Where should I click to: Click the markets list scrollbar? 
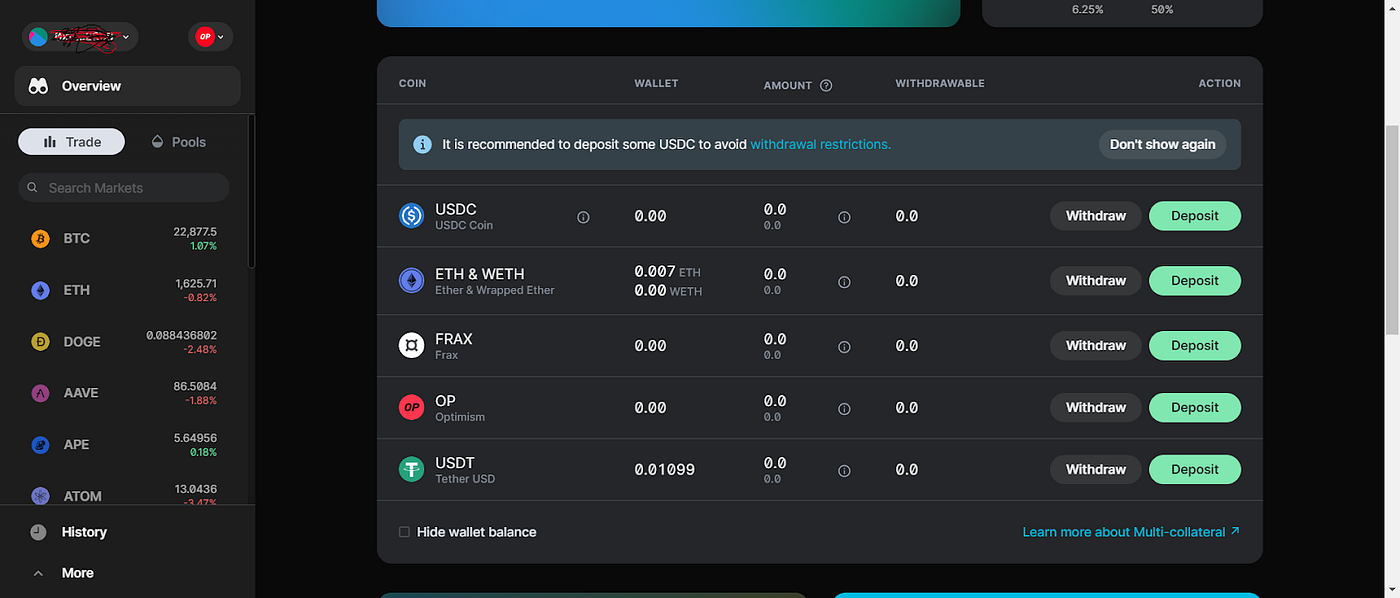(x=250, y=190)
